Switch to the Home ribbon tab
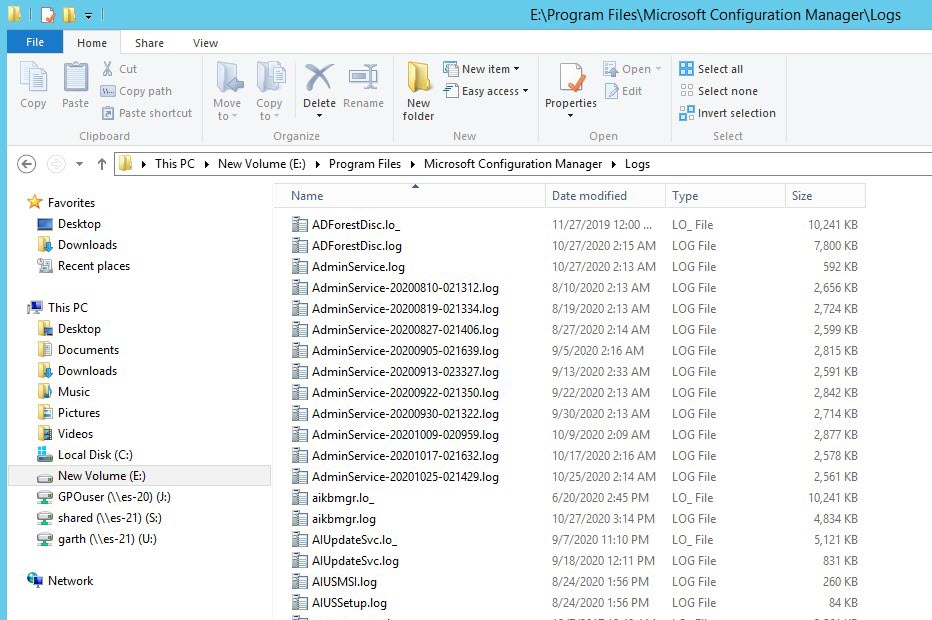Image resolution: width=932 pixels, height=620 pixels. 92,43
